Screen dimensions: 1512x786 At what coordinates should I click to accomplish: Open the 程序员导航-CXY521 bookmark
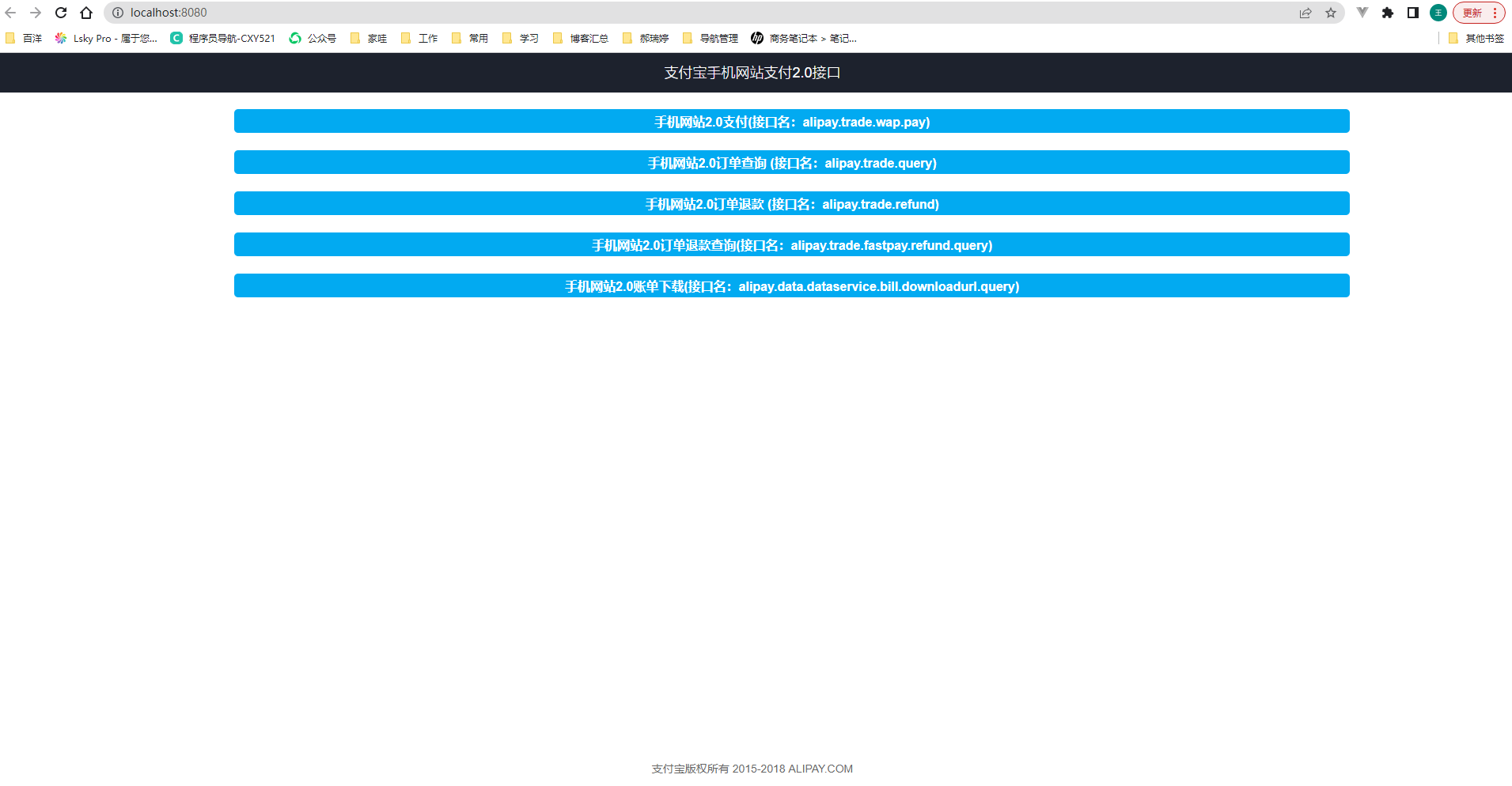[223, 38]
